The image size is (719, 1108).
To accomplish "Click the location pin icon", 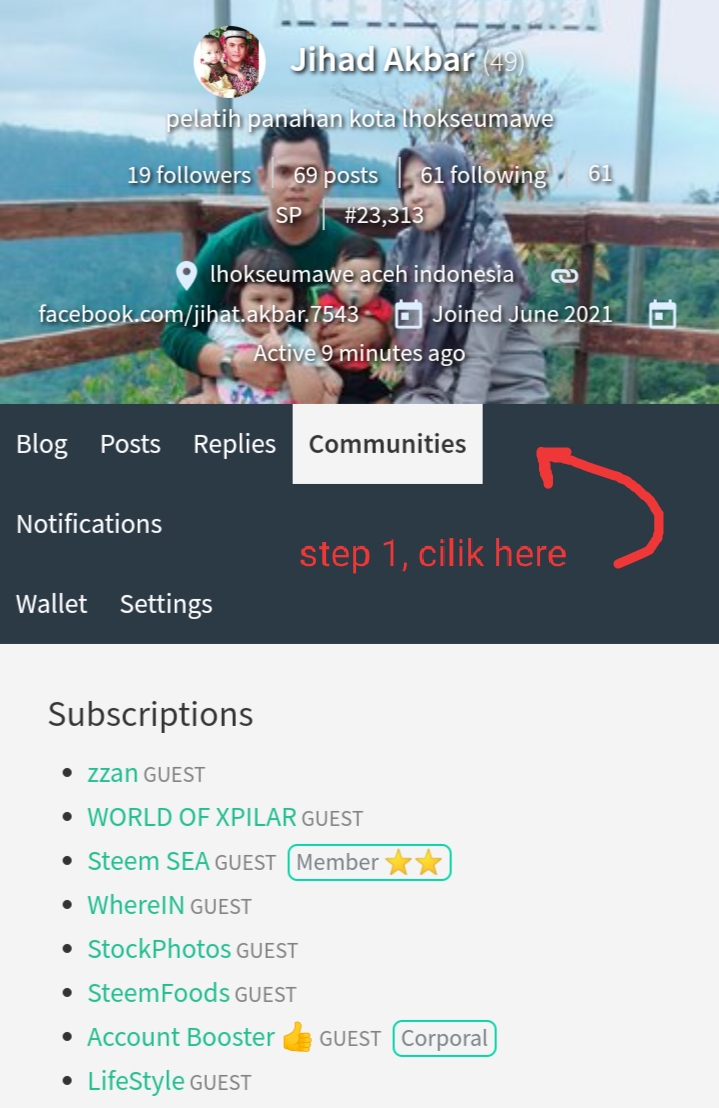I will [x=186, y=275].
